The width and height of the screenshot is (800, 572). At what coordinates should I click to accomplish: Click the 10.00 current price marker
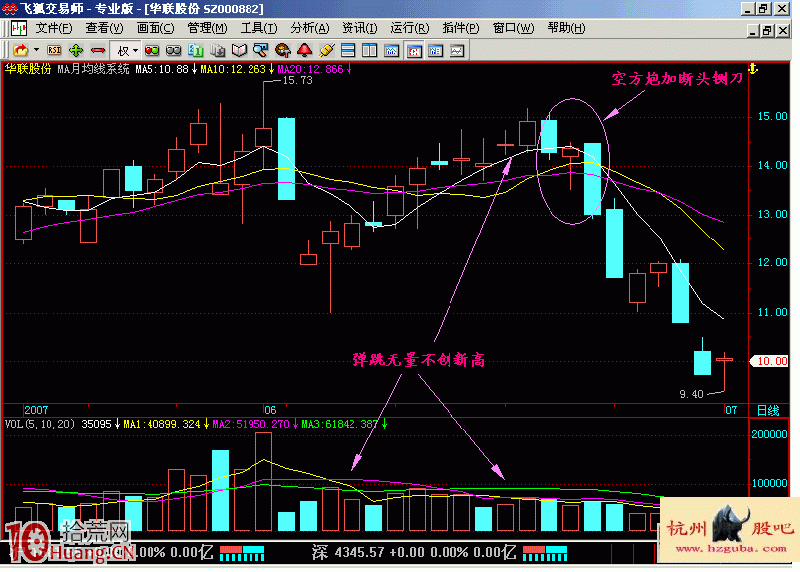771,361
